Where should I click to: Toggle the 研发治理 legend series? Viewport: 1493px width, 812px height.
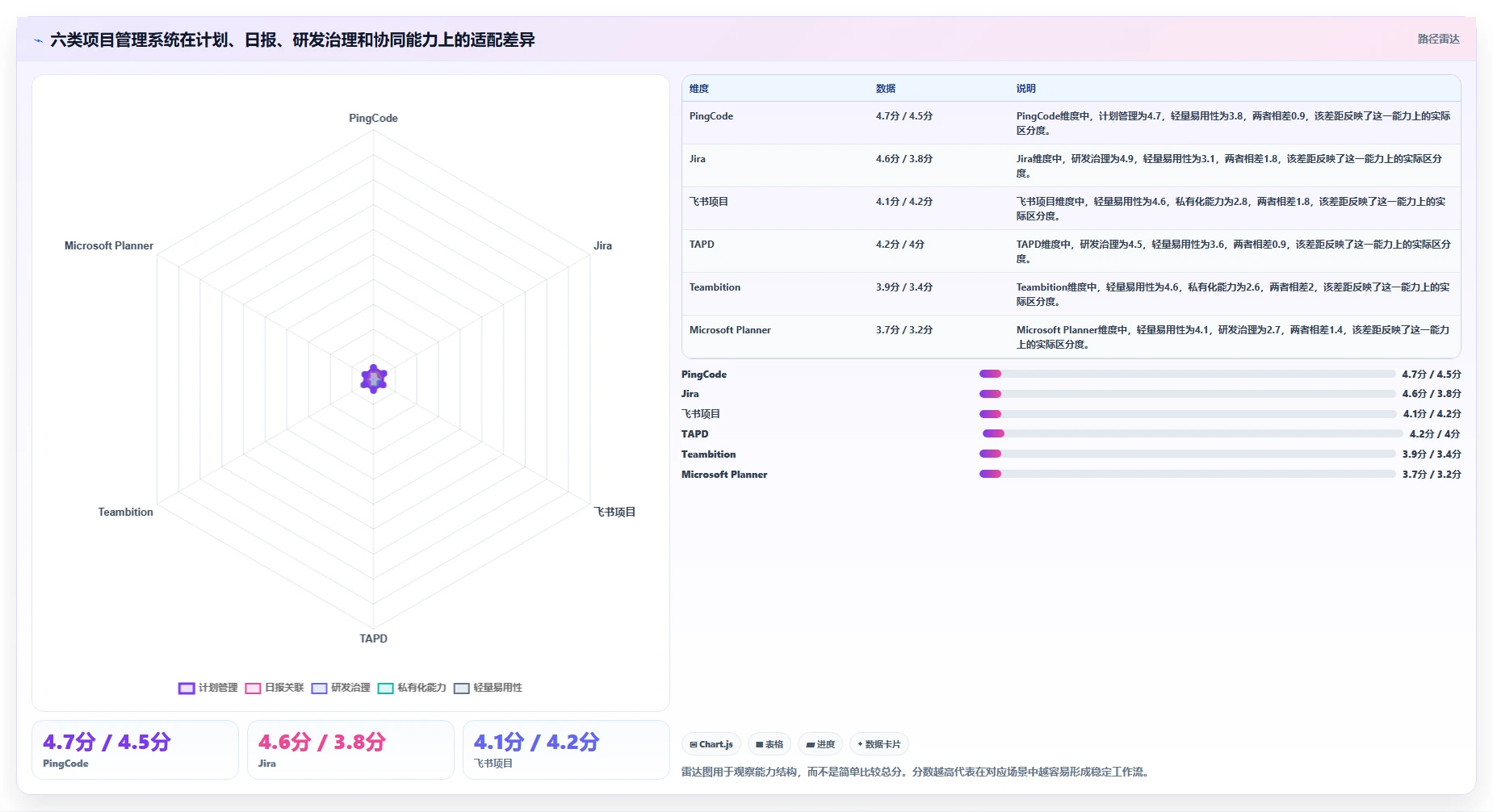[341, 688]
